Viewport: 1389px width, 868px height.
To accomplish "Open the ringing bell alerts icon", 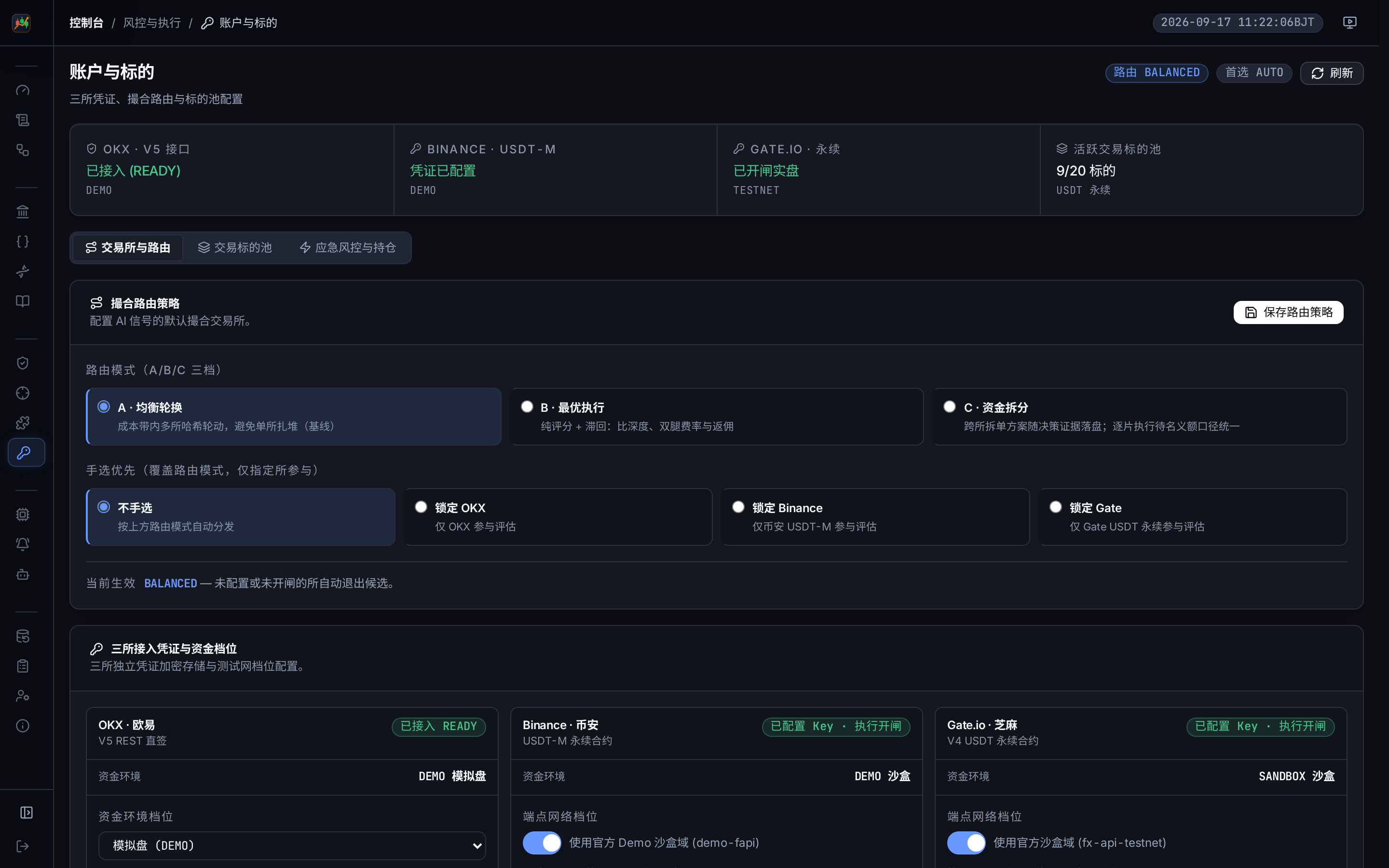I will (x=23, y=544).
